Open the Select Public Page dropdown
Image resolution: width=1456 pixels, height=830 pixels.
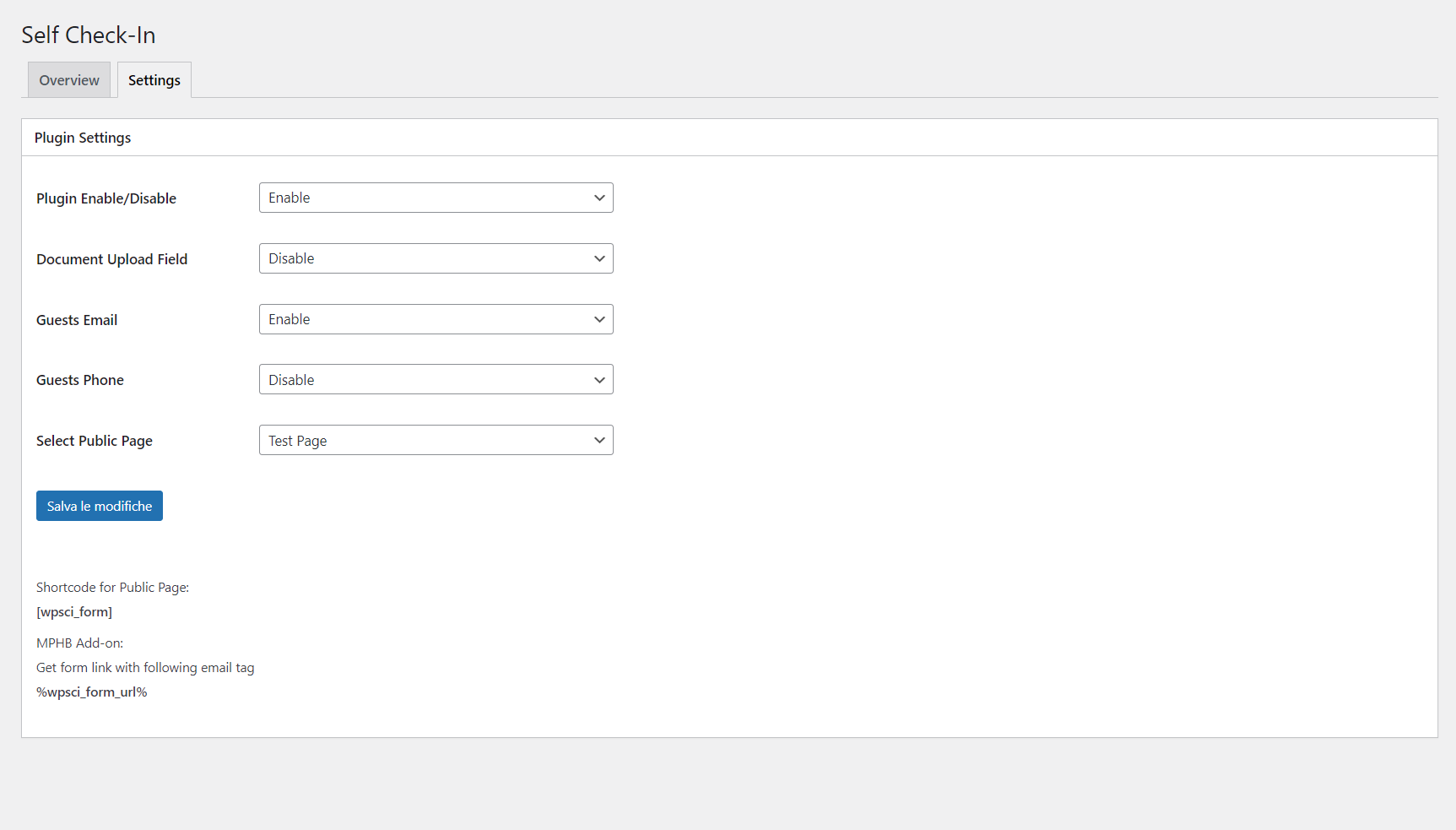click(436, 440)
